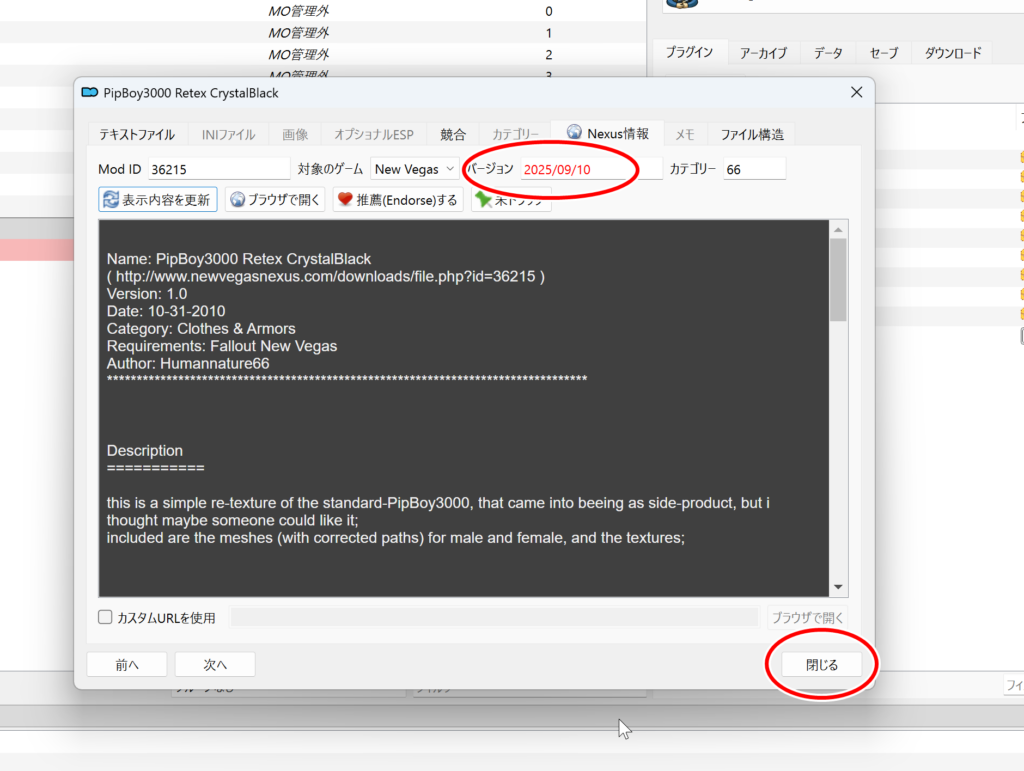The height and width of the screenshot is (771, 1024).
Task: Endorse the mod with the heart button
Action: [398, 199]
